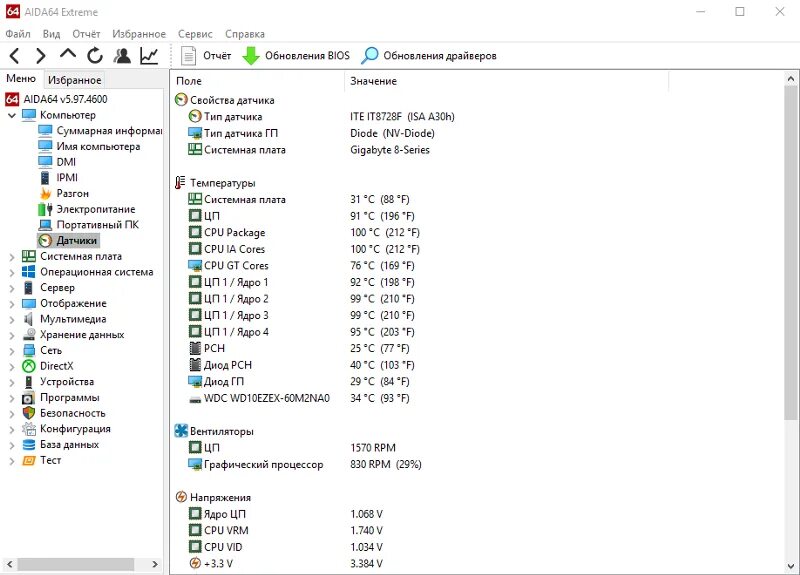Viewport: 800px width, 575px height.
Task: Go back with the left arrow icon
Action: pos(14,56)
